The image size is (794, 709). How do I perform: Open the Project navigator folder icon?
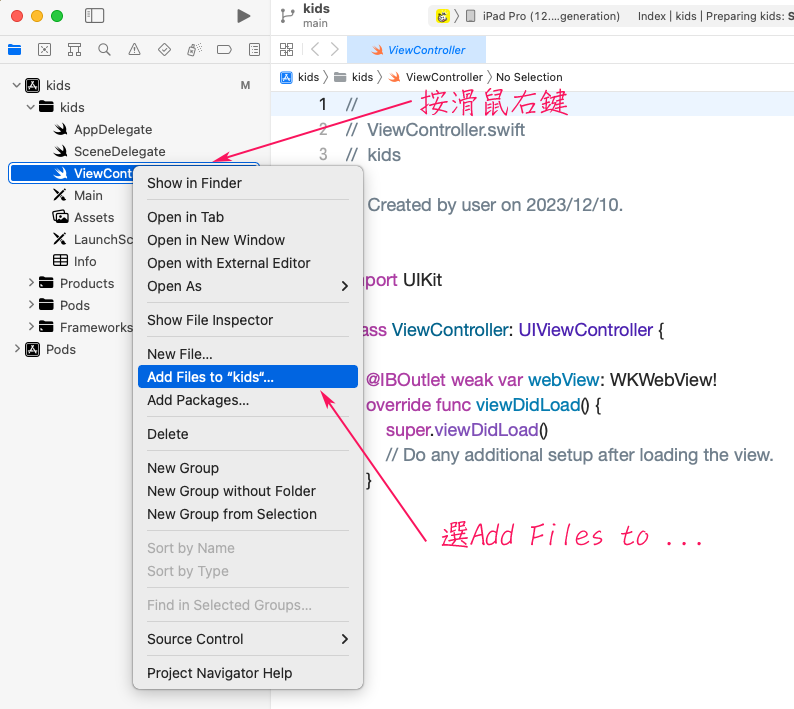tap(15, 50)
